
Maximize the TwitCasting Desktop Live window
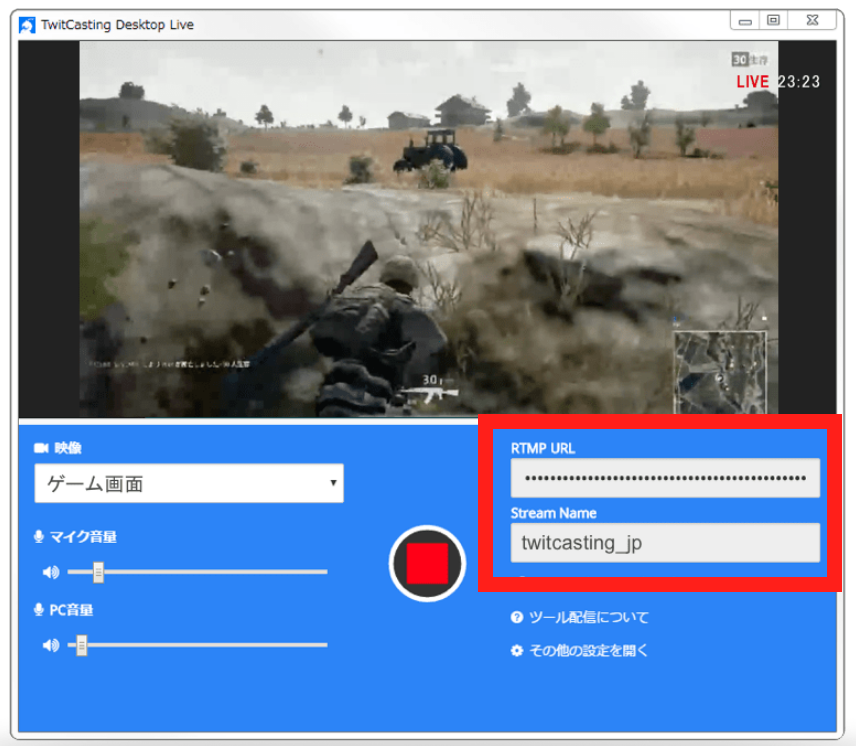click(774, 20)
